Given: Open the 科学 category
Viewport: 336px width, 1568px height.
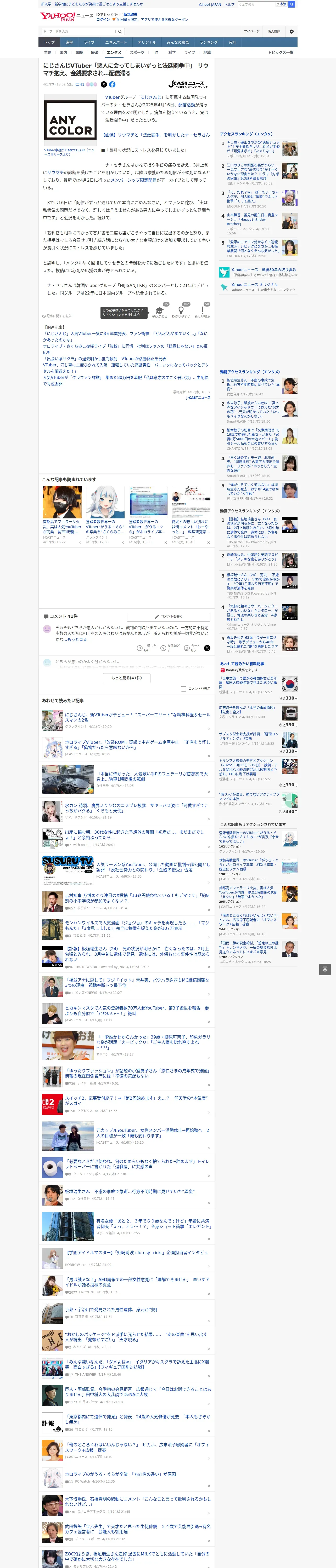Looking at the screenshot, I should point(172,53).
